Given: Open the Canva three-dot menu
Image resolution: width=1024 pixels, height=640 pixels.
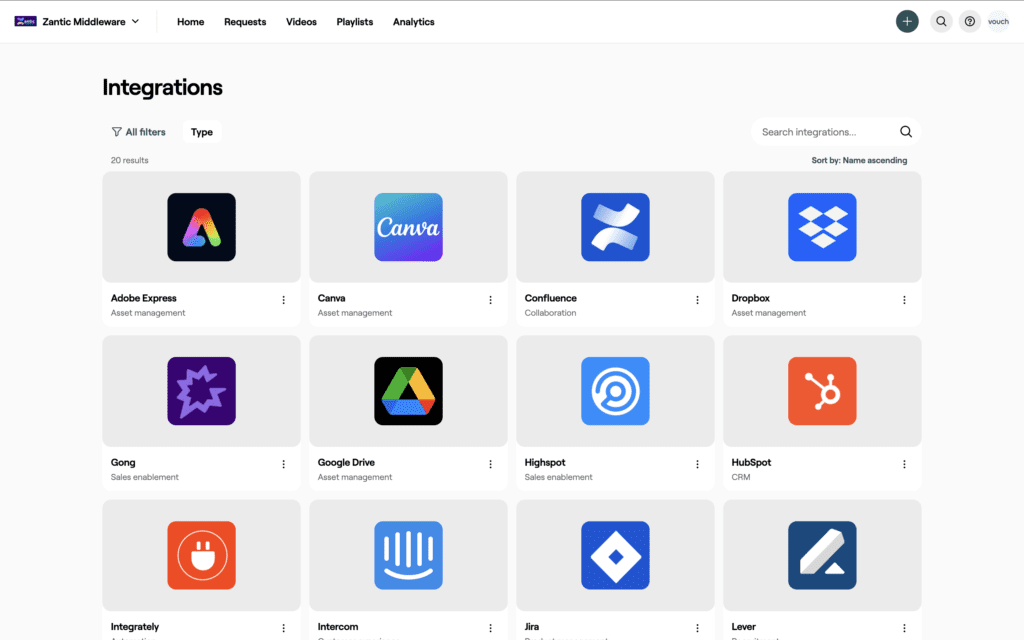Looking at the screenshot, I should tap(490, 300).
